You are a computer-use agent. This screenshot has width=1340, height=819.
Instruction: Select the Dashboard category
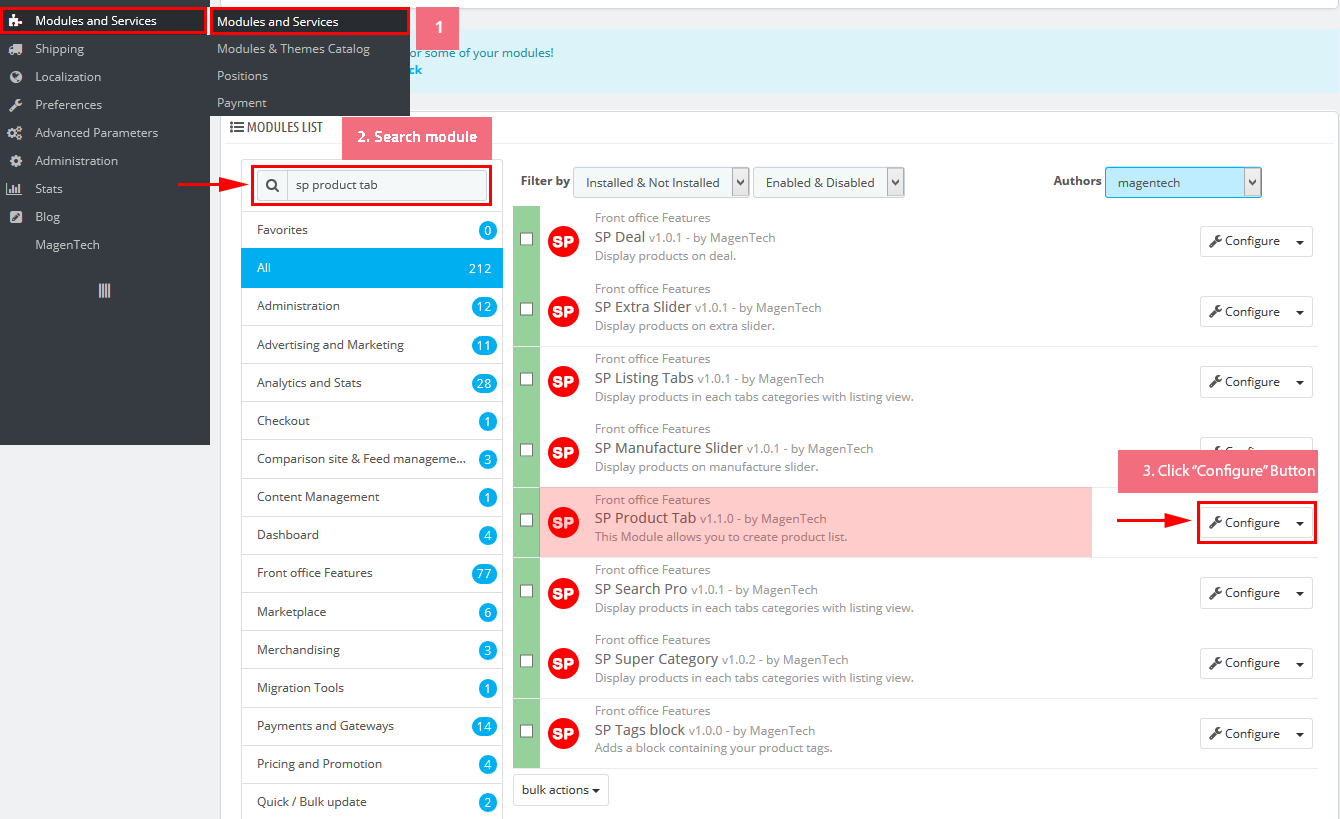[x=372, y=535]
